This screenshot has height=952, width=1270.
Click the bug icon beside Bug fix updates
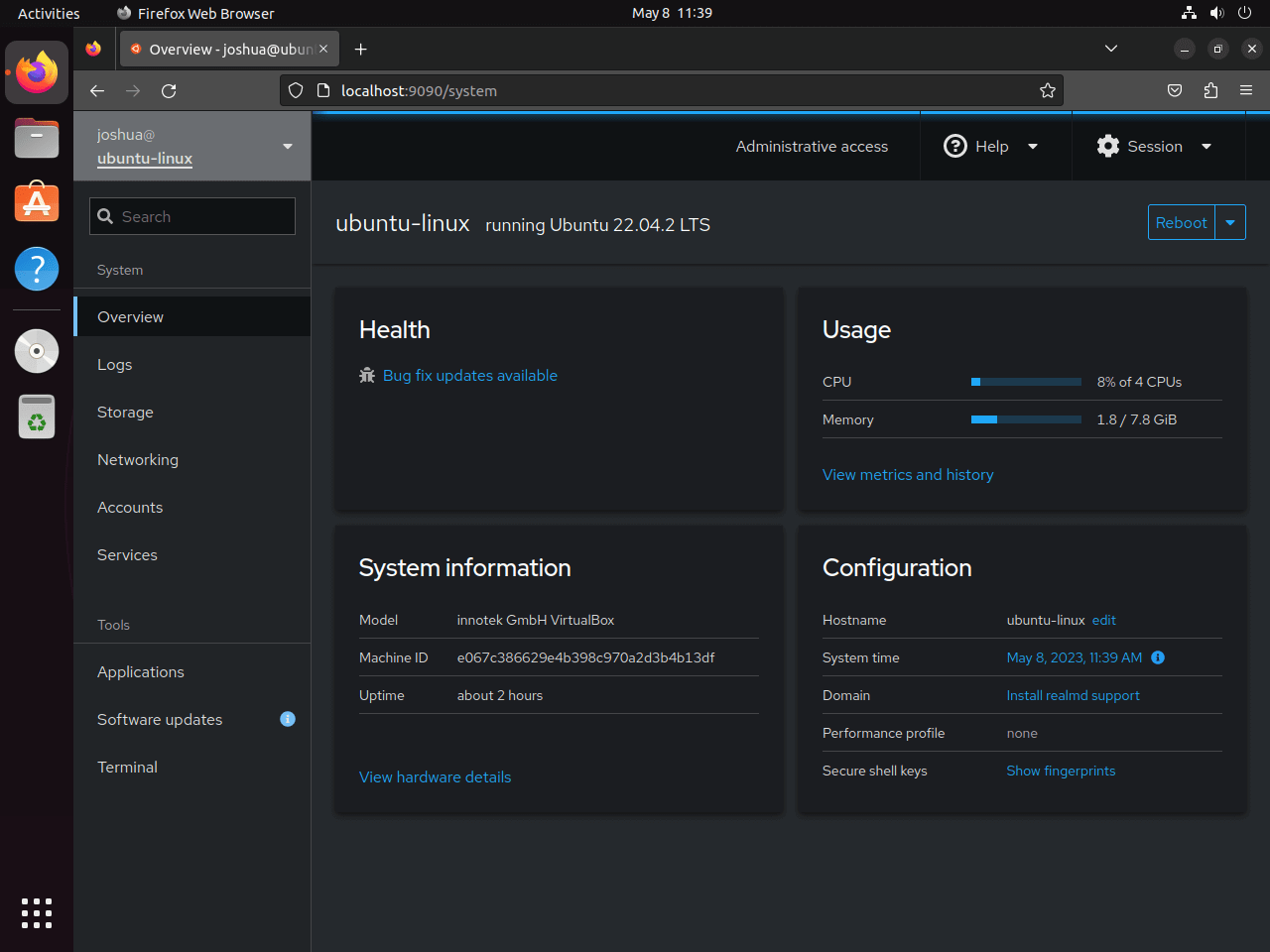pyautogui.click(x=366, y=375)
